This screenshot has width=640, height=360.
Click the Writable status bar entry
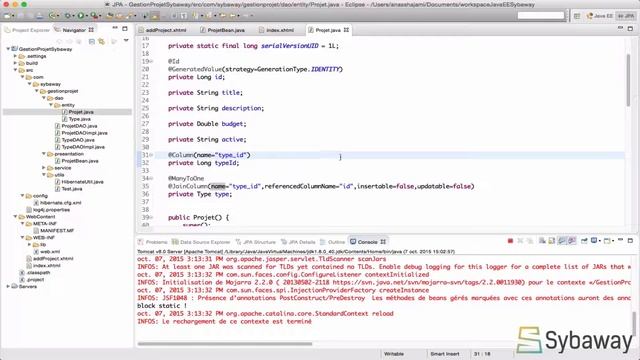394,354
